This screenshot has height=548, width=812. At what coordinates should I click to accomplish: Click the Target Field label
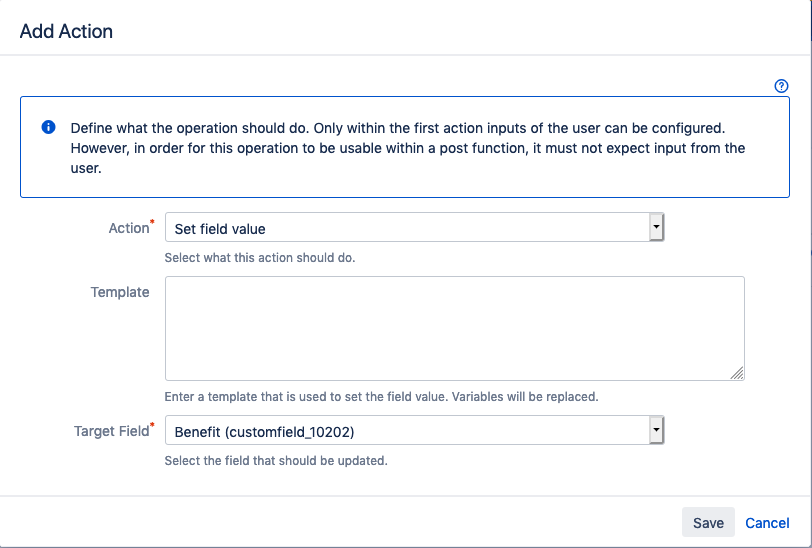click(110, 431)
